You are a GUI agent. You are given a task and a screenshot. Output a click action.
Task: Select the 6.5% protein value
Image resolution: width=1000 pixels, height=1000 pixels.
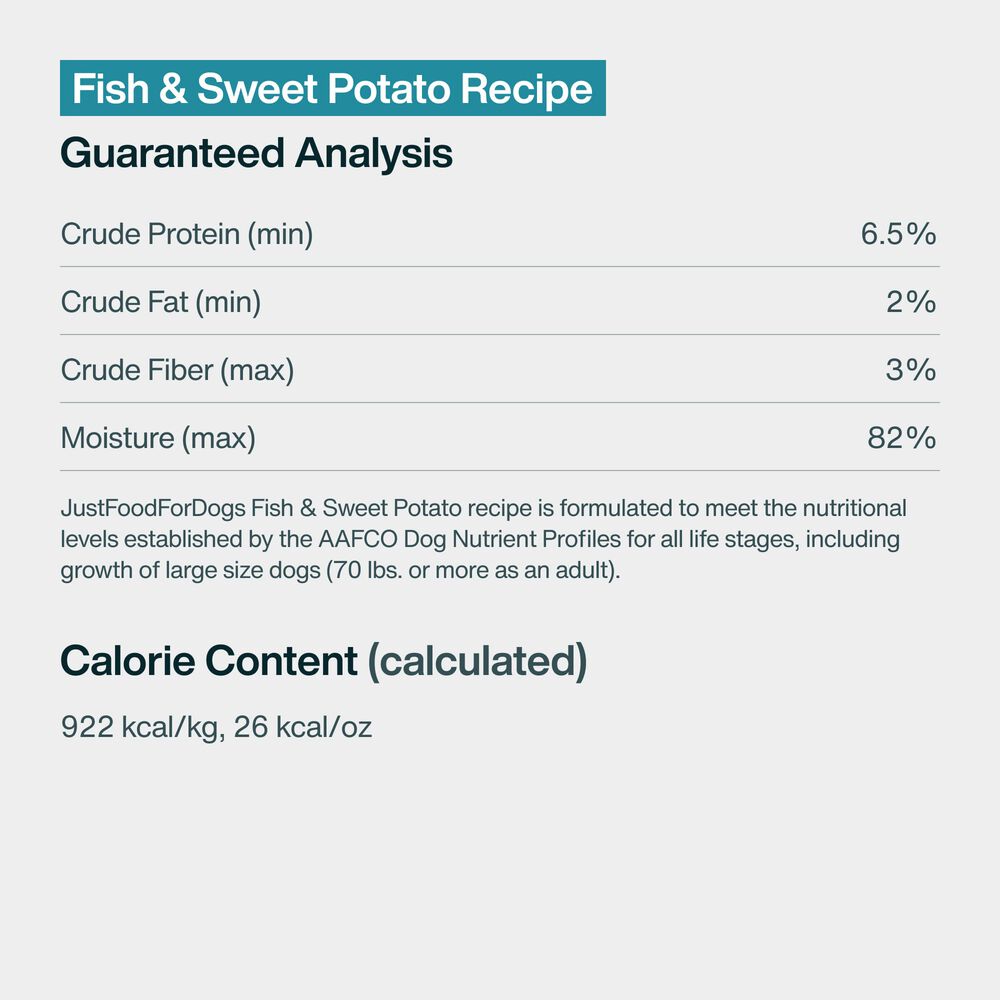(898, 234)
